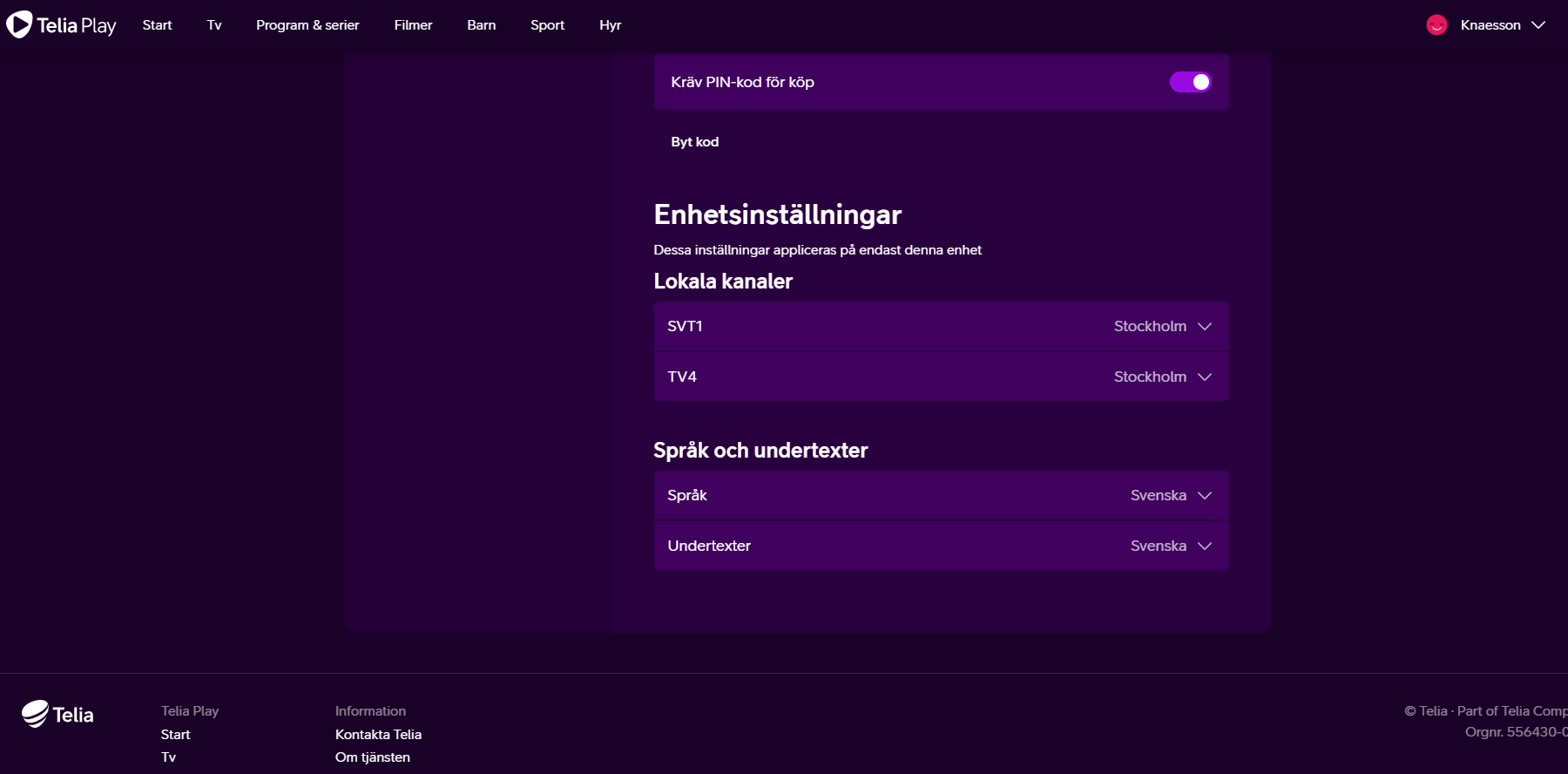
Task: Click the Kontakta Telia footer link
Action: pos(378,735)
